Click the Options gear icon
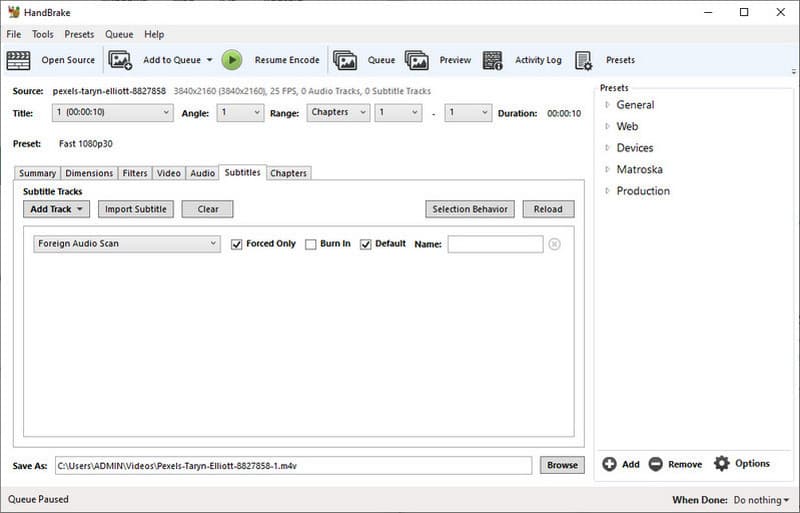 coord(722,464)
